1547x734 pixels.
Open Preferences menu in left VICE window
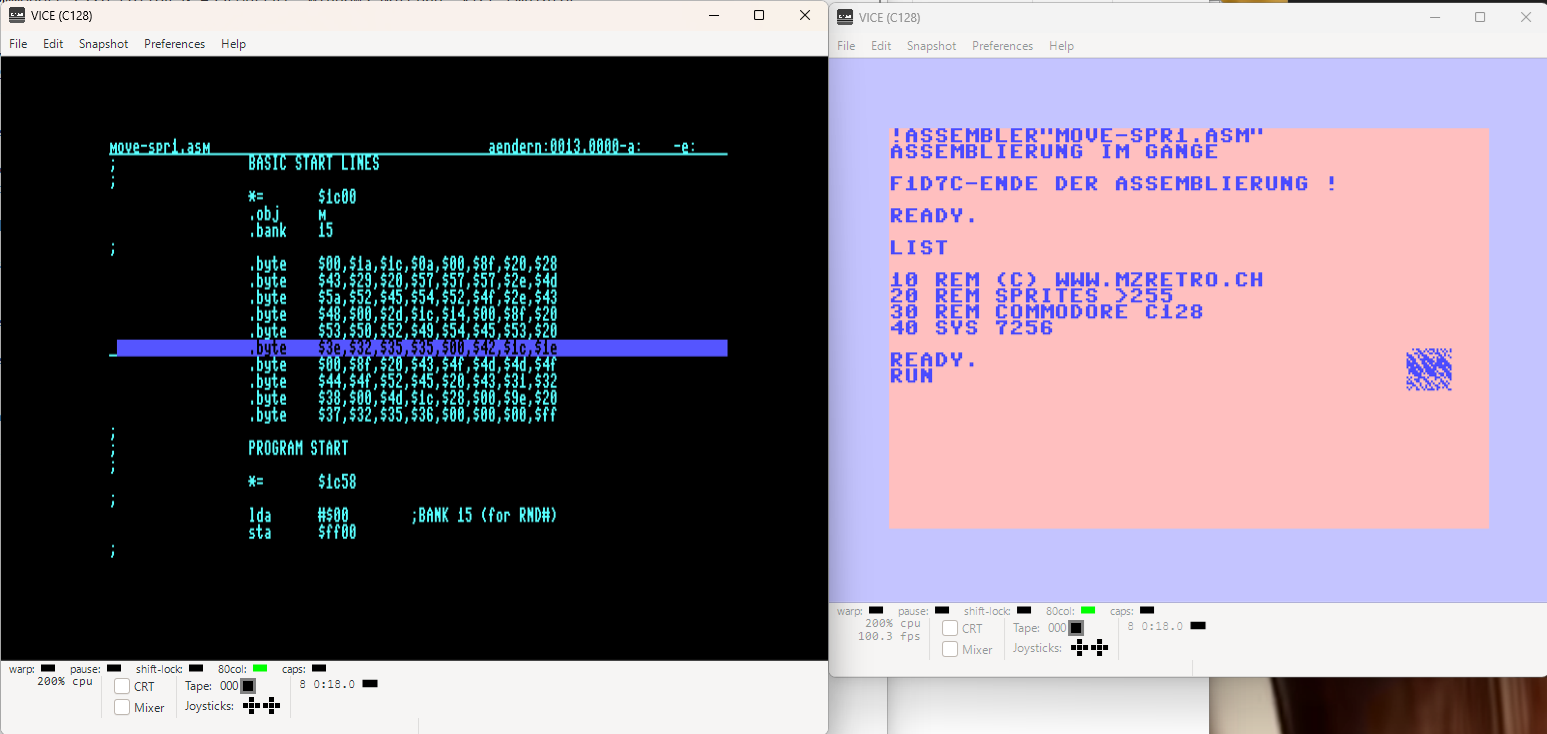[174, 44]
